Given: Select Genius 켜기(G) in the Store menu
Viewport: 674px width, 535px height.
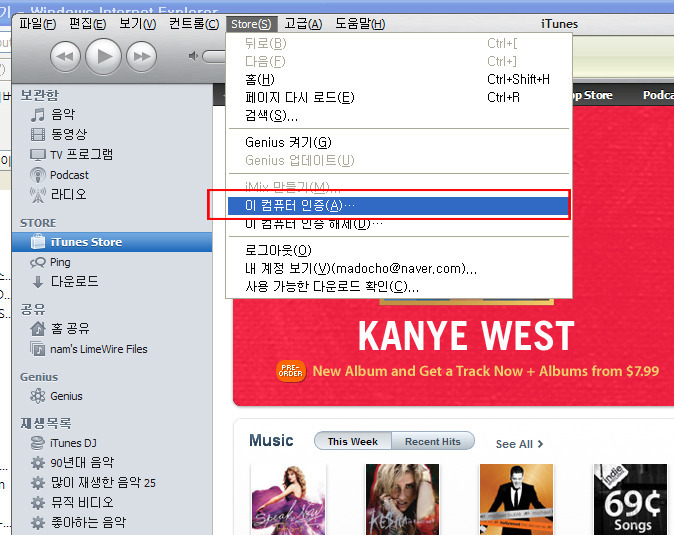Looking at the screenshot, I should pyautogui.click(x=398, y=143).
